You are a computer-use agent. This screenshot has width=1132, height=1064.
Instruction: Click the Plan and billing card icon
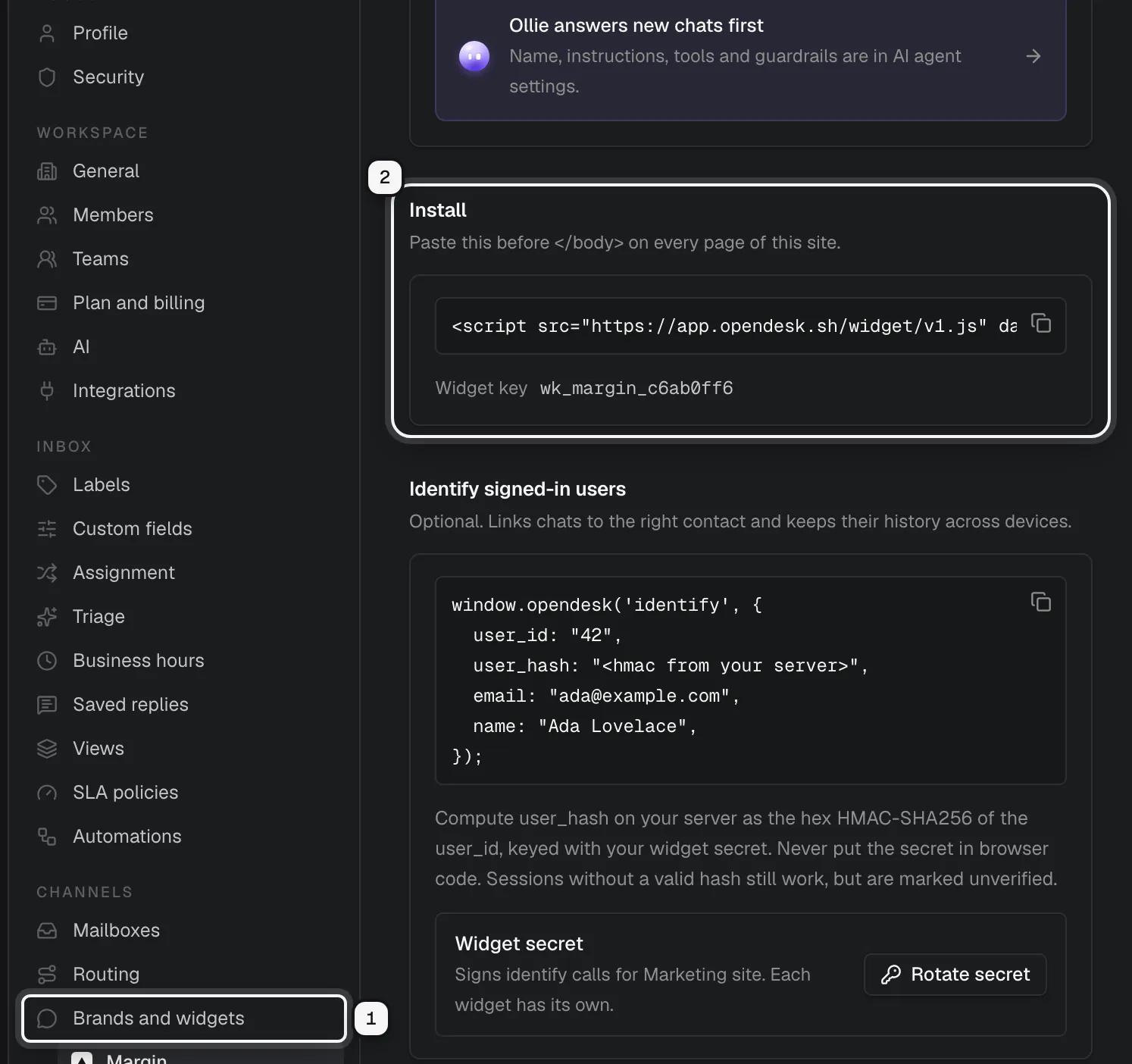coord(47,303)
